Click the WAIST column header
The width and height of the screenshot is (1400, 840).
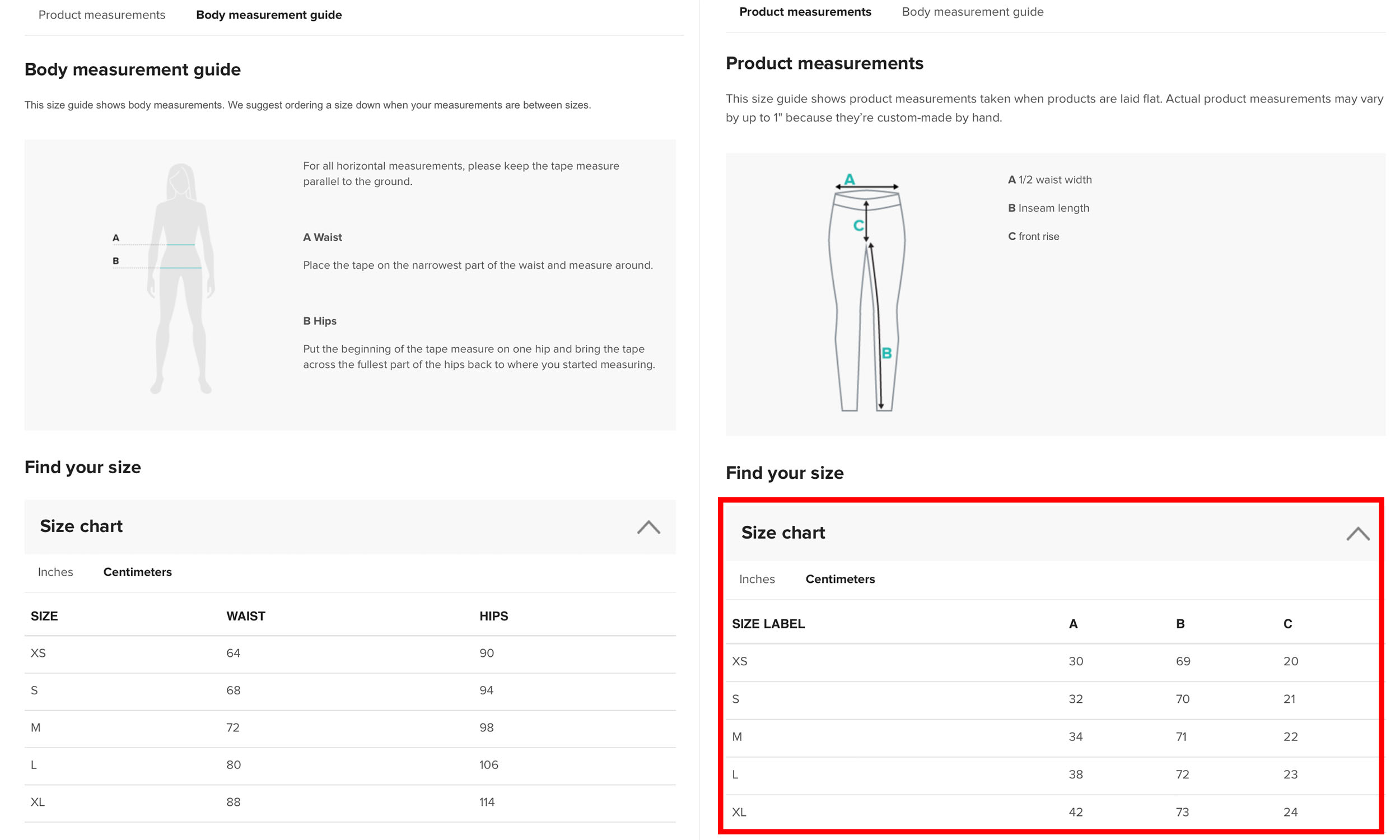click(x=246, y=616)
